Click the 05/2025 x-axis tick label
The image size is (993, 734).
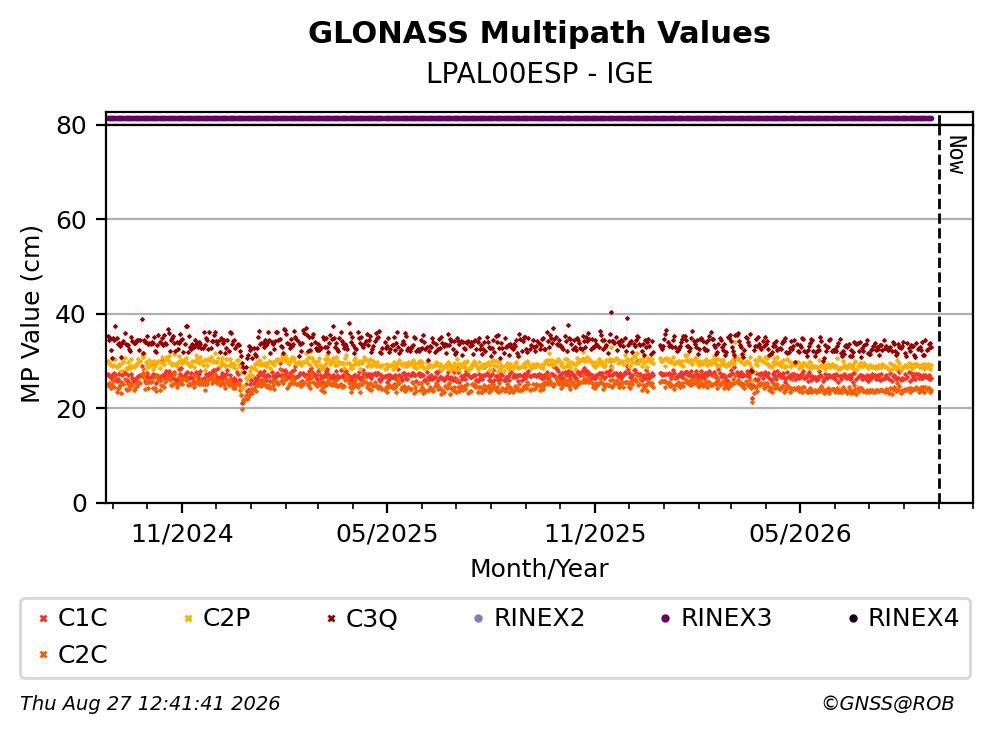pos(387,534)
